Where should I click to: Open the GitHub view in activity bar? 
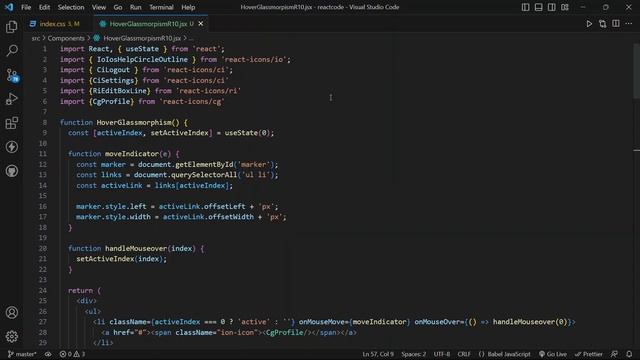11,171
